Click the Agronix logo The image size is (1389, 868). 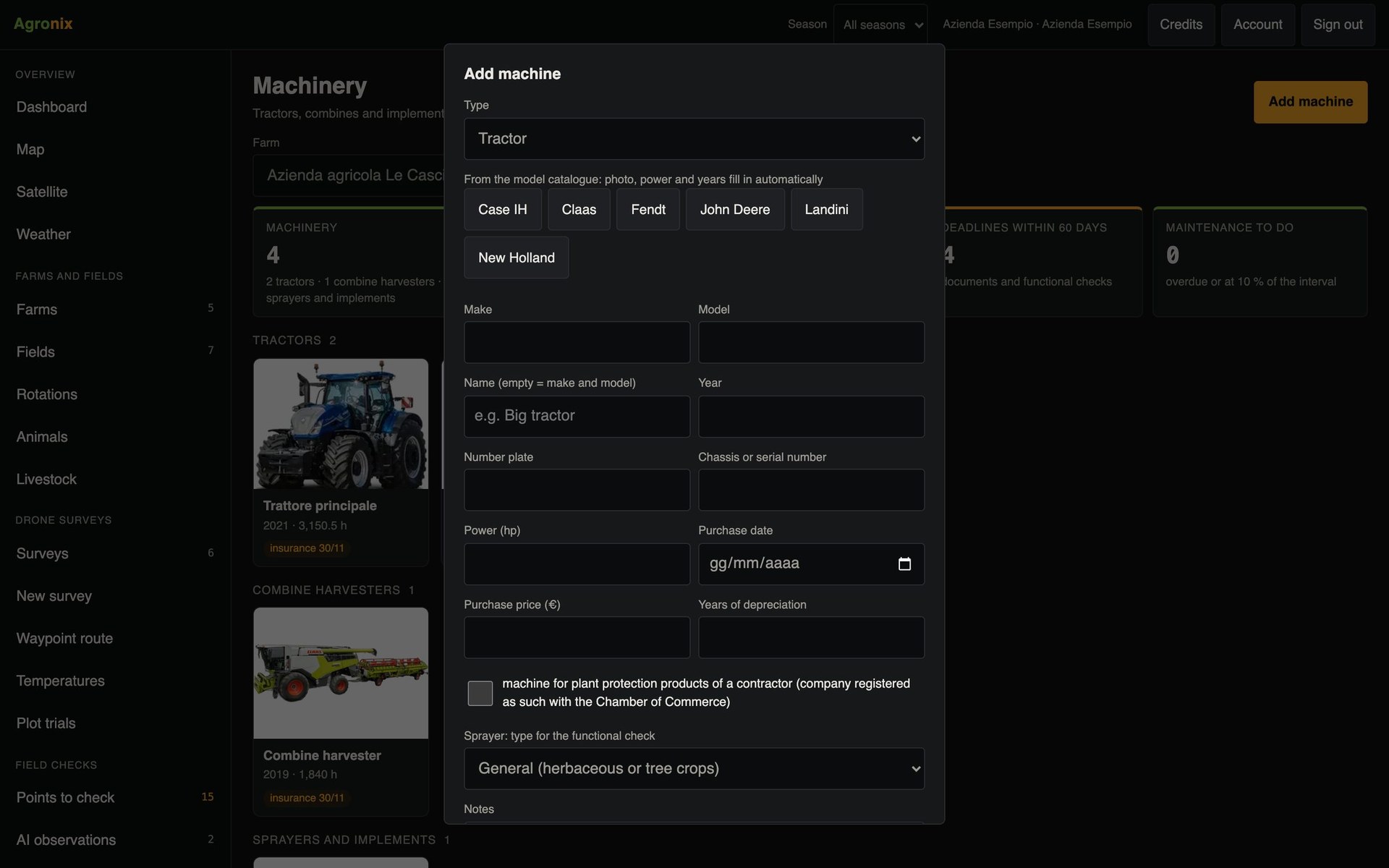point(43,23)
